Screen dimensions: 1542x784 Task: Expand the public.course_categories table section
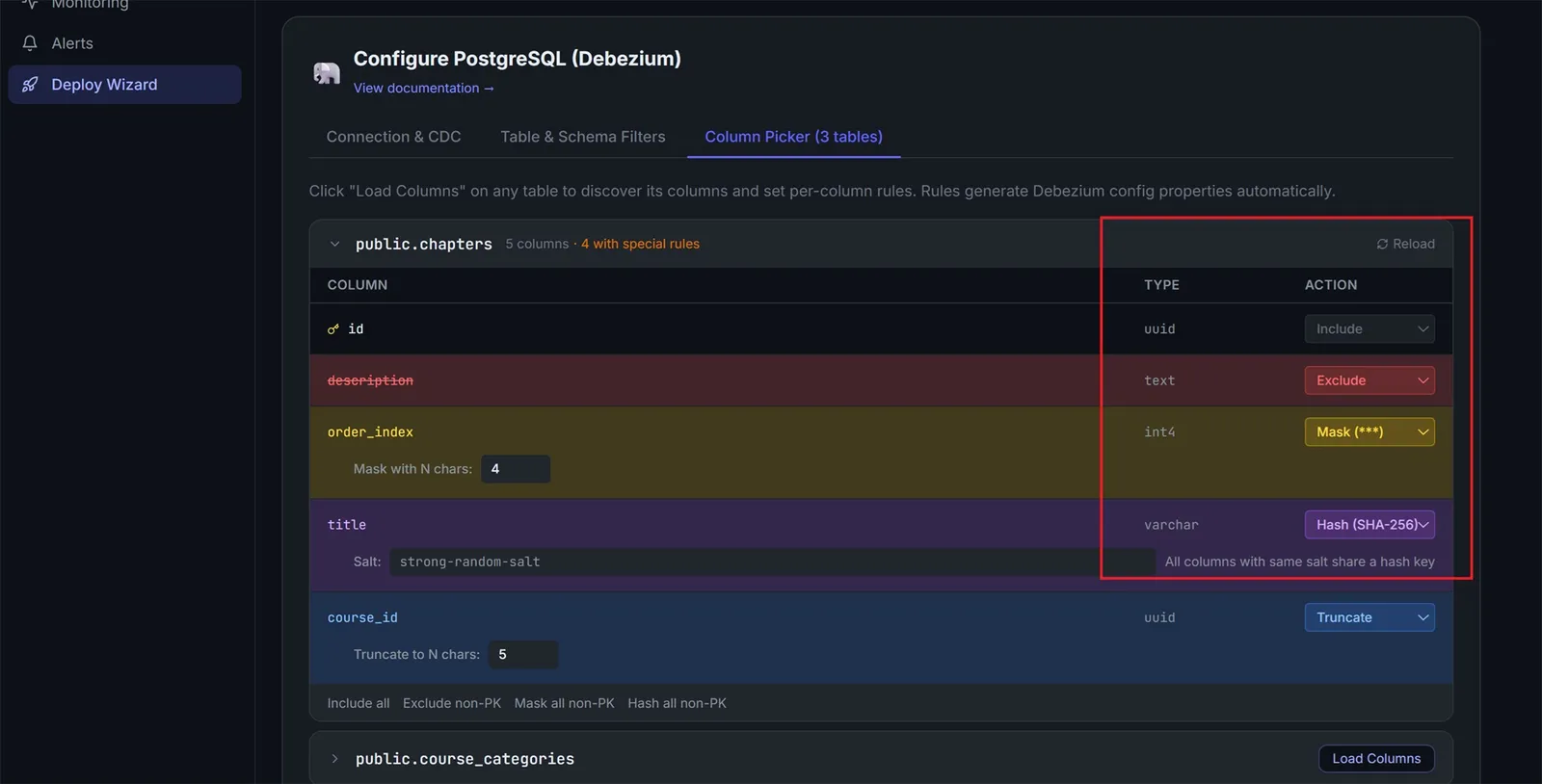(334, 759)
